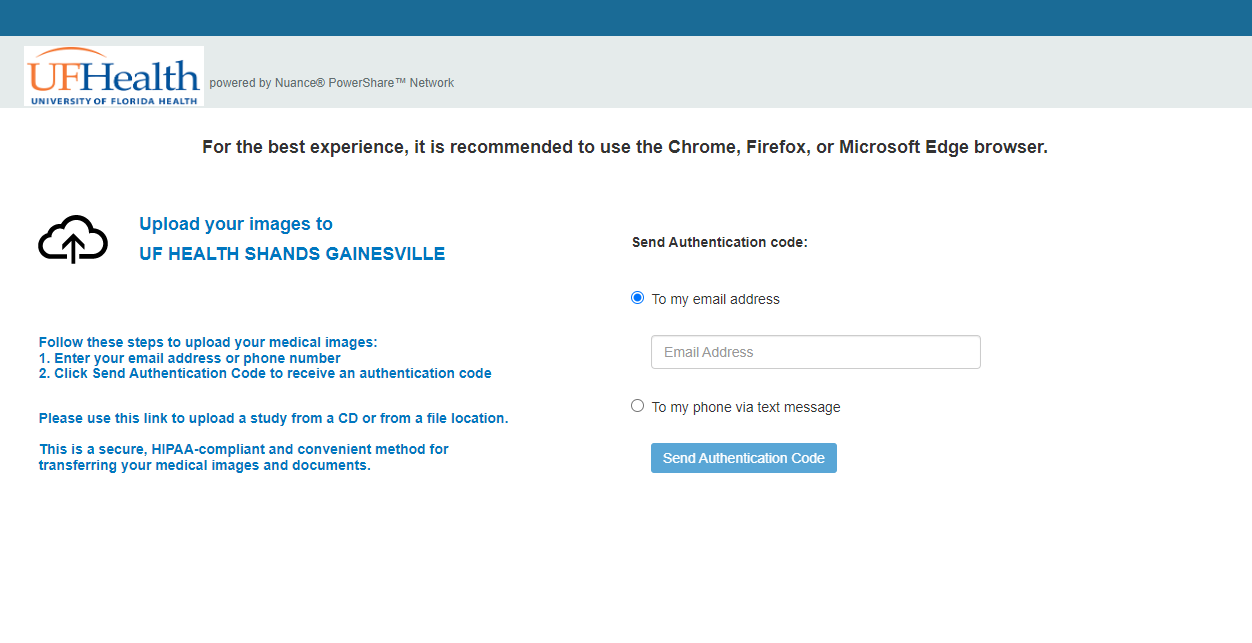Click "University of Florida Health" text under the logo
This screenshot has height=643, width=1252.
coord(114,101)
